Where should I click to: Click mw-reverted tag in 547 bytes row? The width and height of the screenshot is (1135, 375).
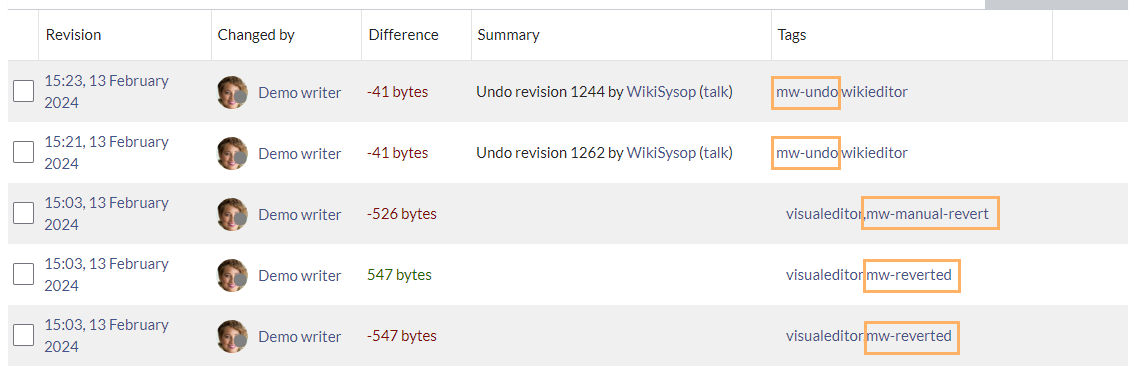click(x=911, y=275)
